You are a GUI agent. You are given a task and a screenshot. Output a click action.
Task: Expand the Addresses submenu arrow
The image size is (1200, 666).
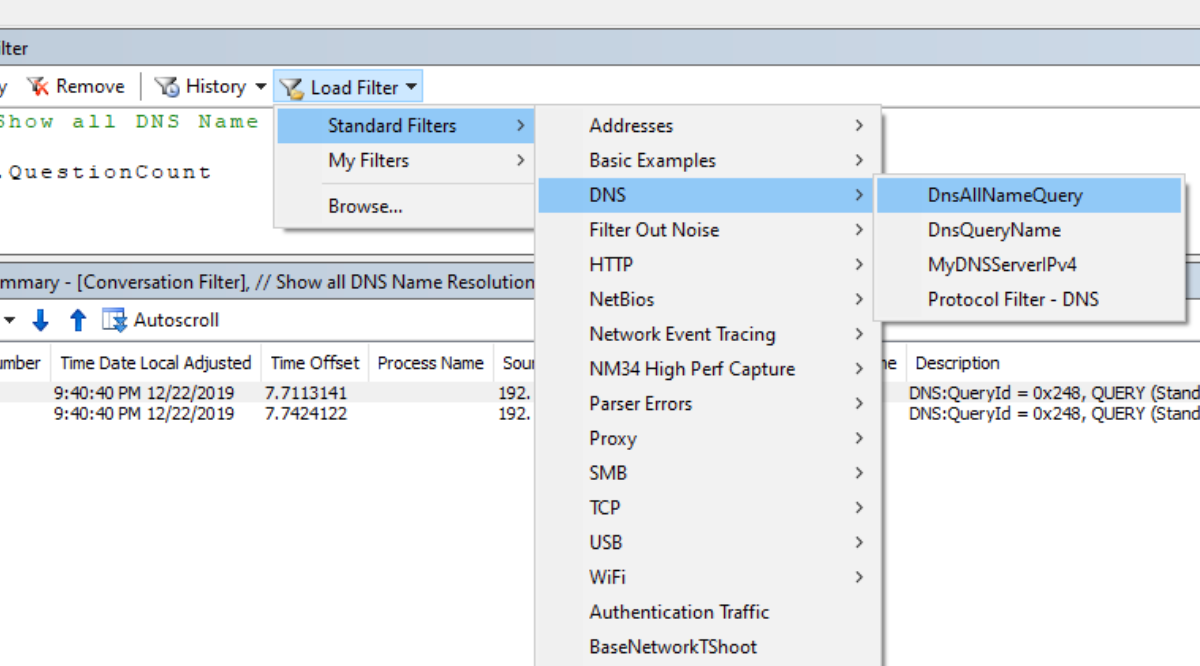click(x=859, y=126)
